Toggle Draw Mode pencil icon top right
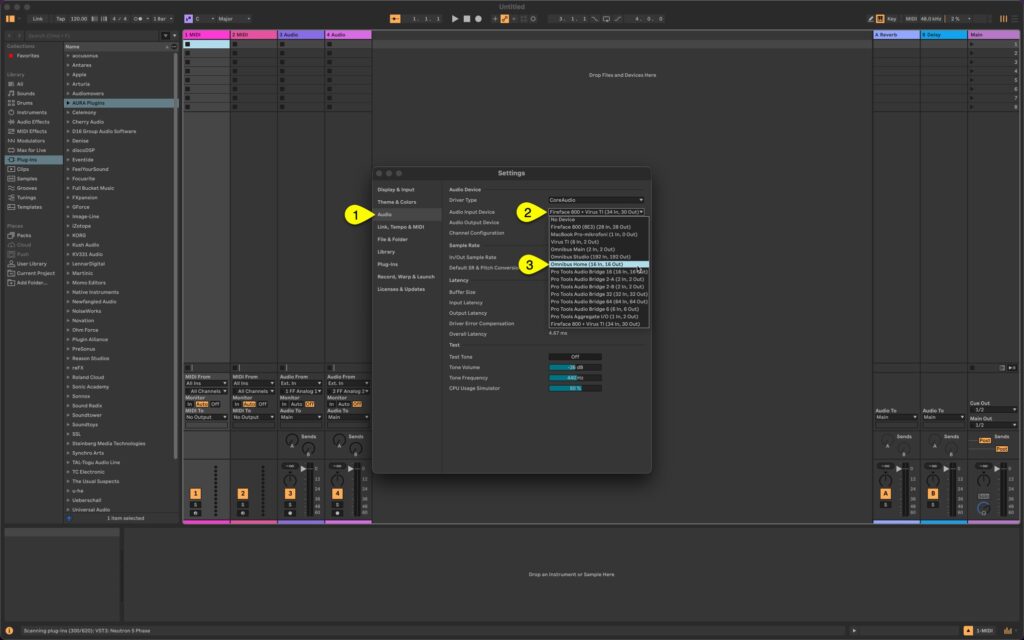Screen dimensions: 1024x640 point(870,18)
